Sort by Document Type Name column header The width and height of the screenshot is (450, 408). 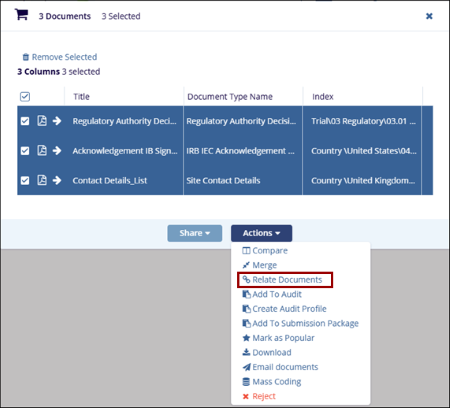(x=230, y=97)
